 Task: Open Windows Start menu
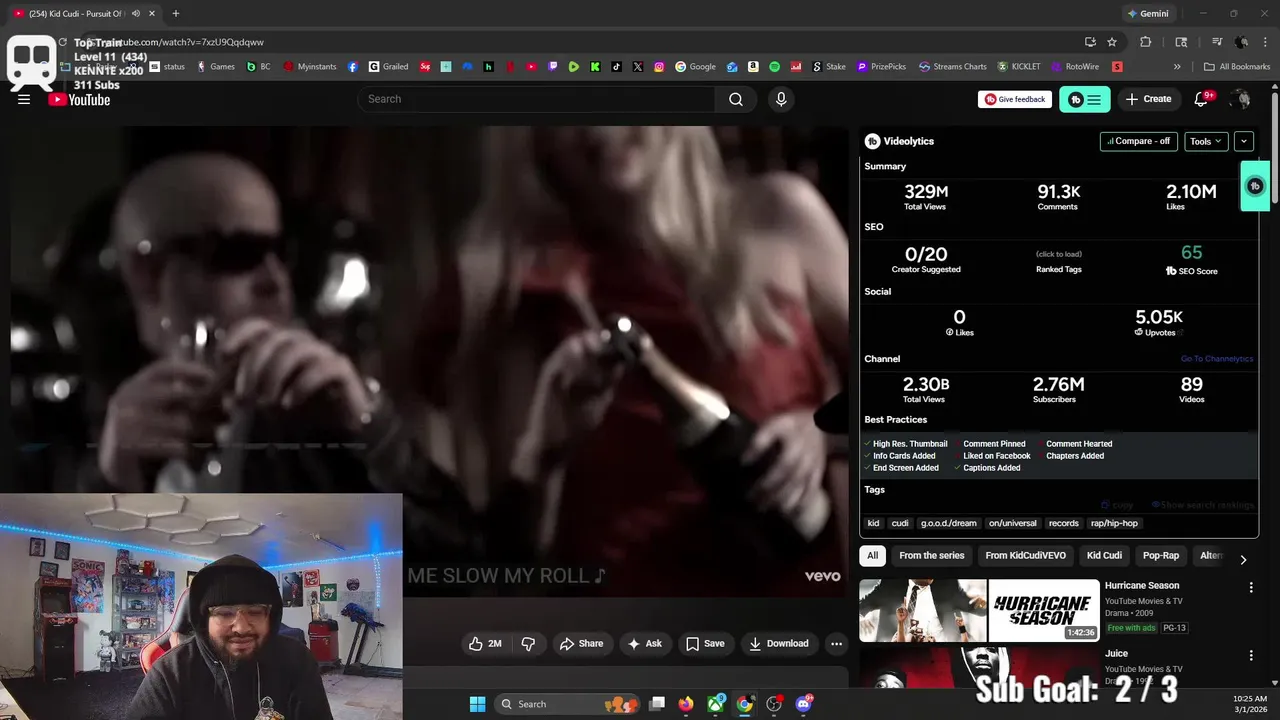pos(477,704)
